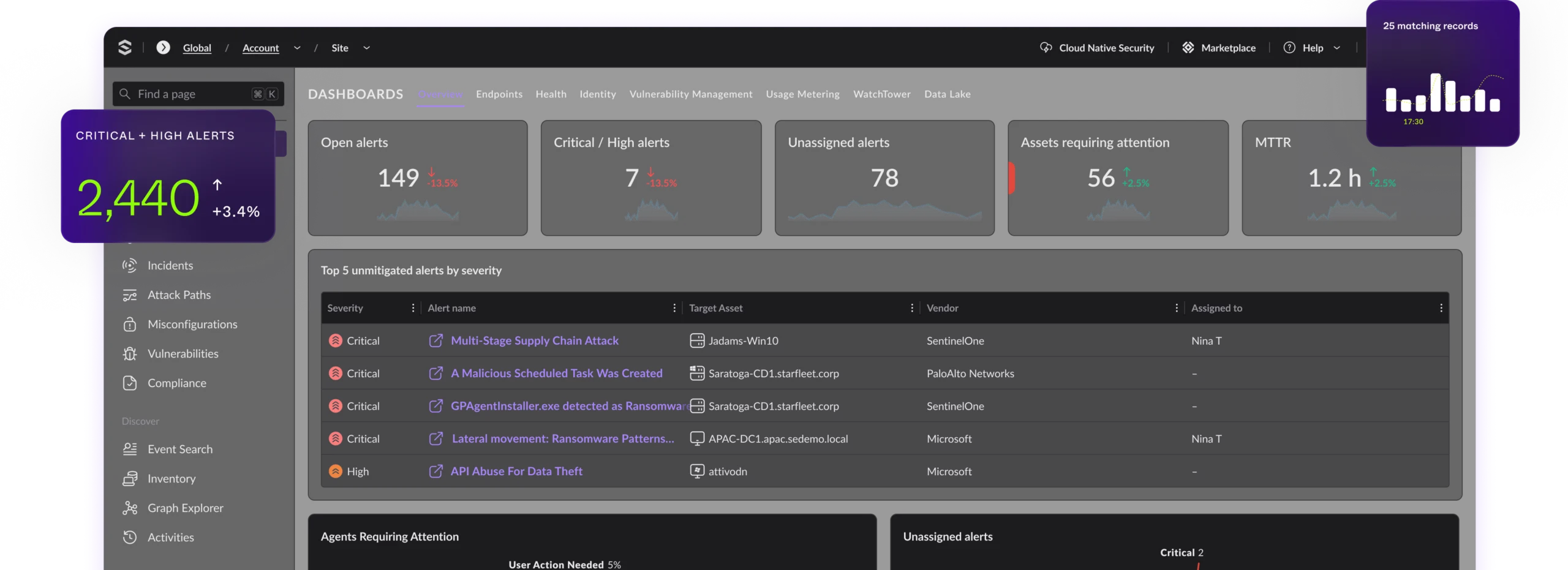The width and height of the screenshot is (1568, 570).
Task: Go to the Attack Paths page
Action: coord(179,294)
